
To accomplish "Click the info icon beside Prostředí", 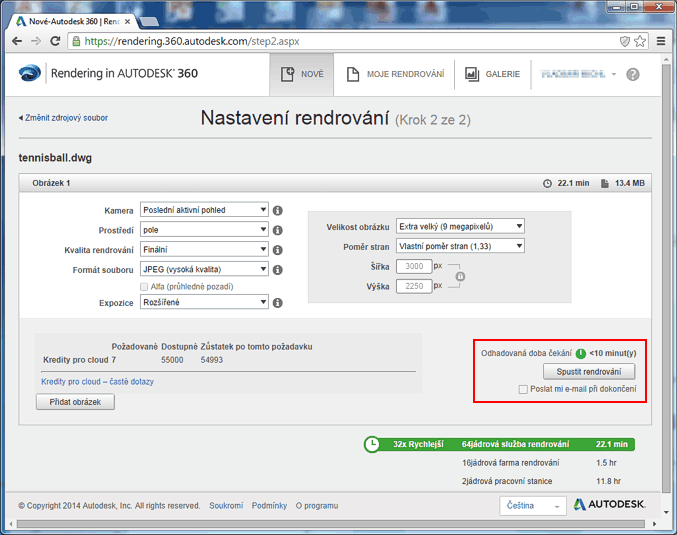I will (x=278, y=230).
